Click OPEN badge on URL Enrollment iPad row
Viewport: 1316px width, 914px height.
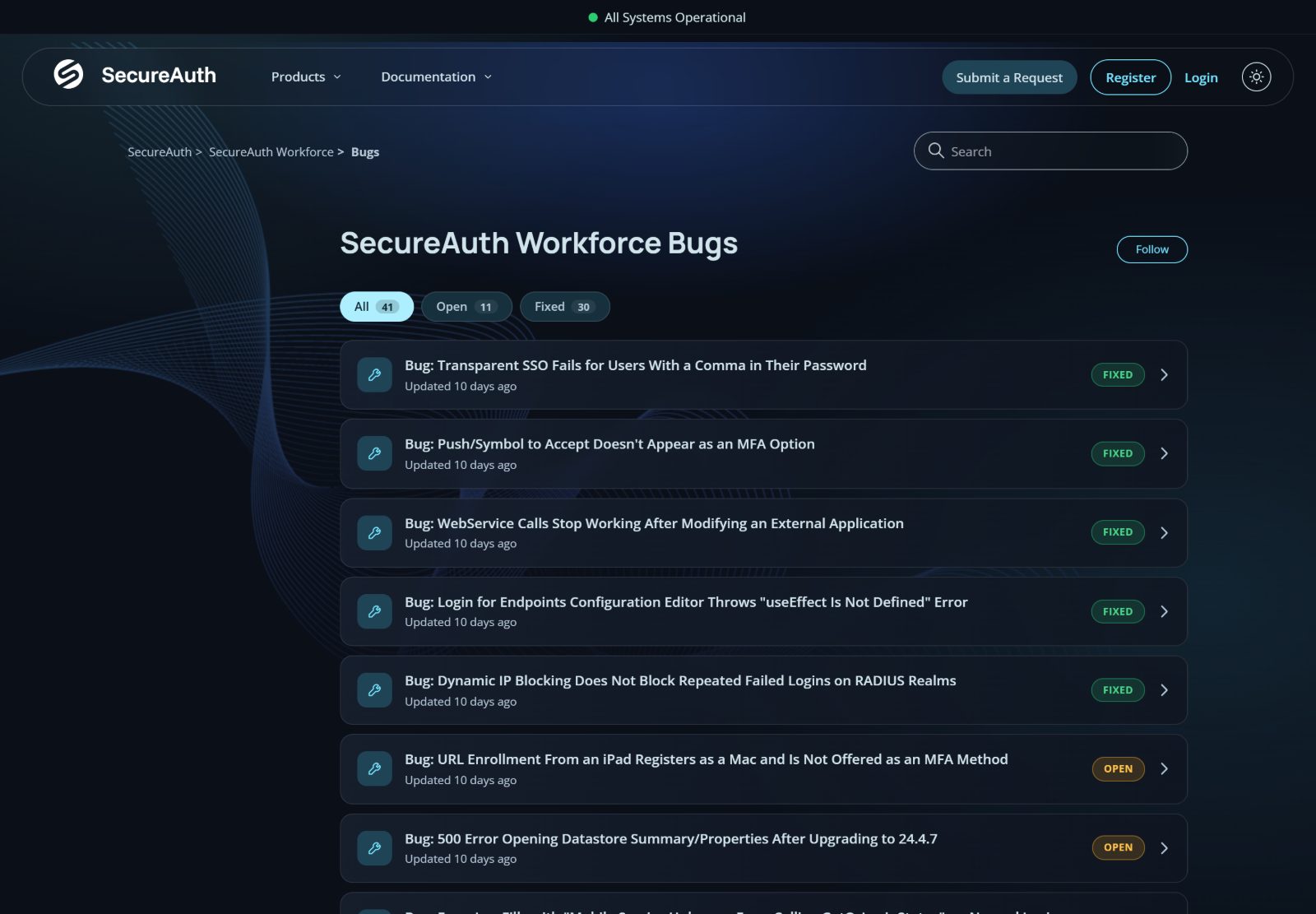pyautogui.click(x=1118, y=768)
